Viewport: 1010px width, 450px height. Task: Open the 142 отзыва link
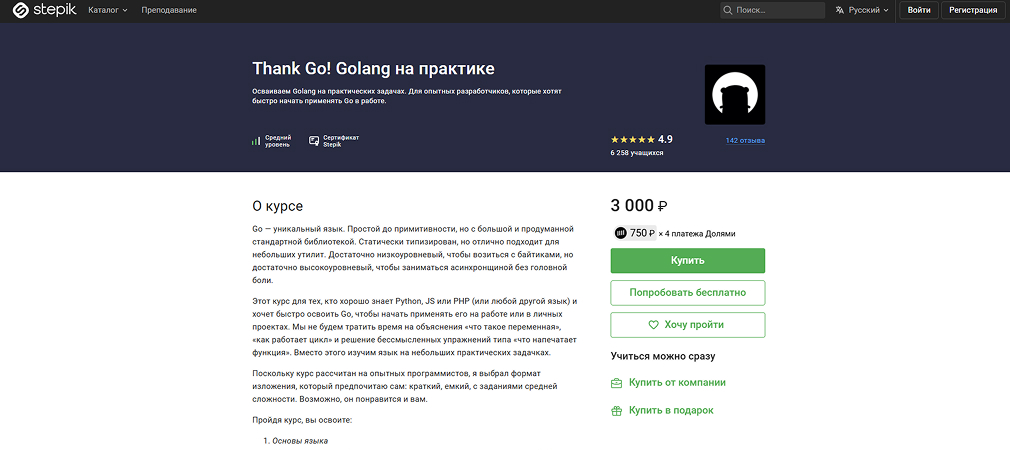coord(745,140)
